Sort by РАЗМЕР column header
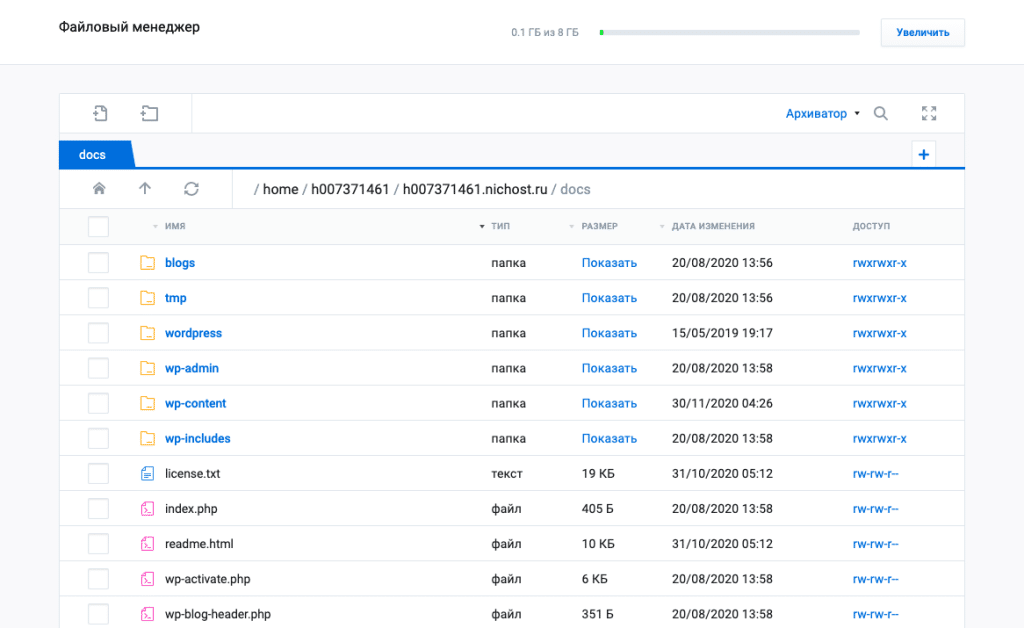The image size is (1024, 628). [x=600, y=226]
